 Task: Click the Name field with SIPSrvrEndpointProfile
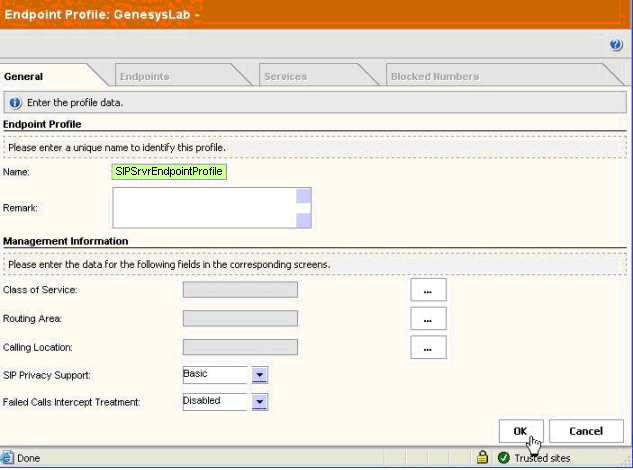170,171
